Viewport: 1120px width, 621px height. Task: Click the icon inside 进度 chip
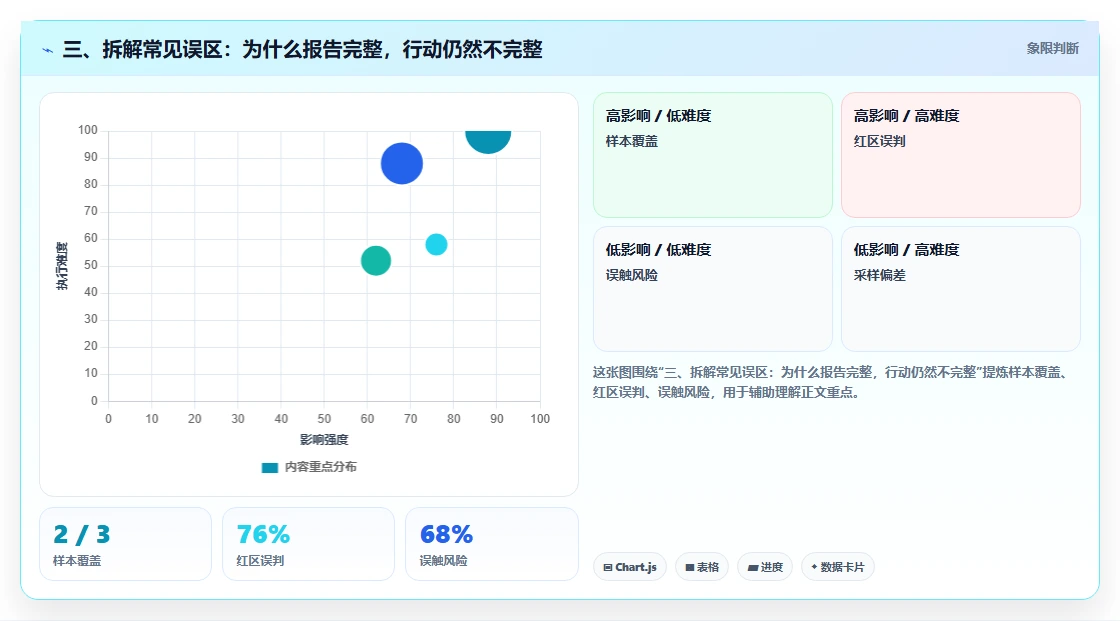click(x=752, y=567)
